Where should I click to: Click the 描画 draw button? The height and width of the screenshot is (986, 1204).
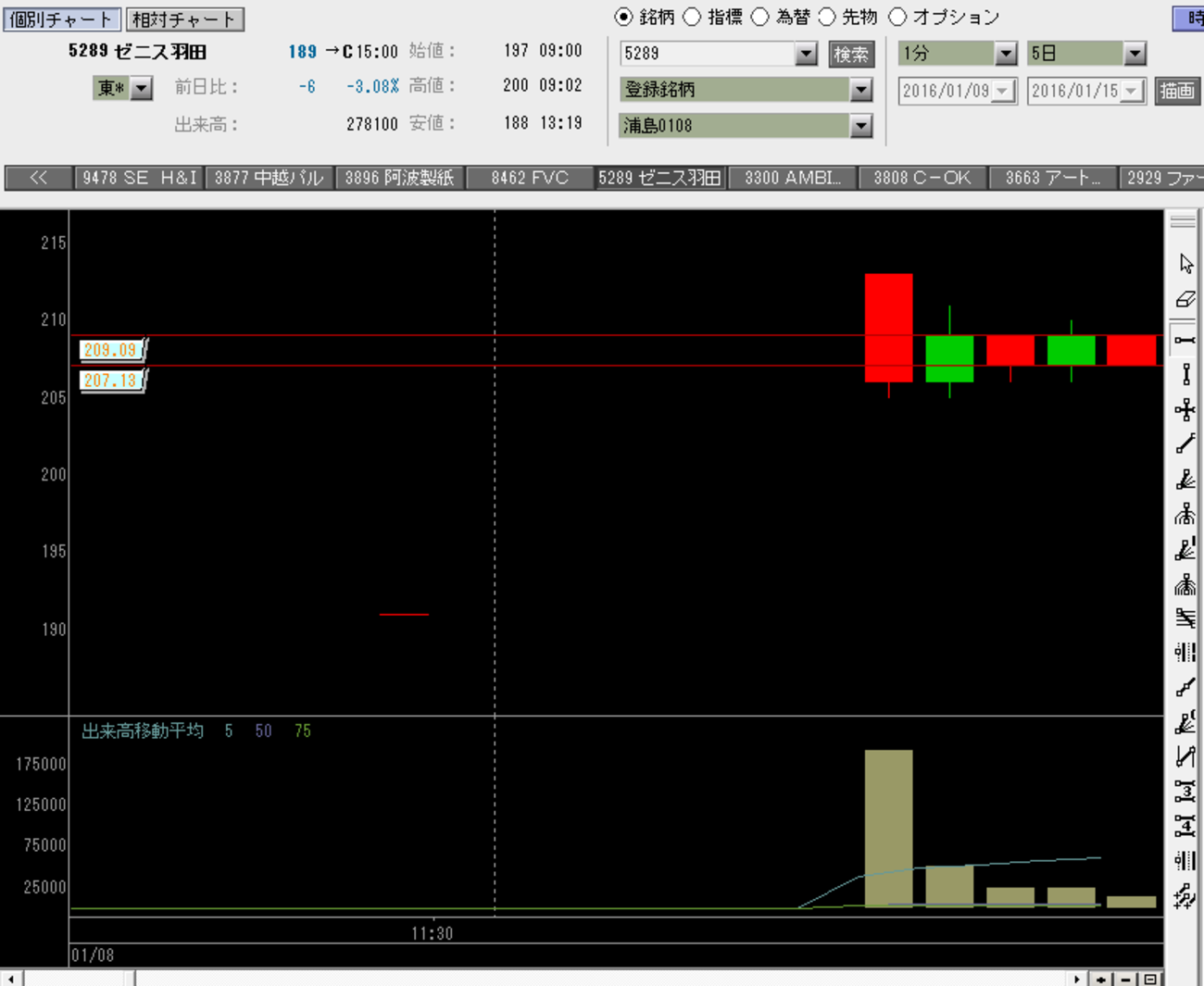coord(1177,91)
